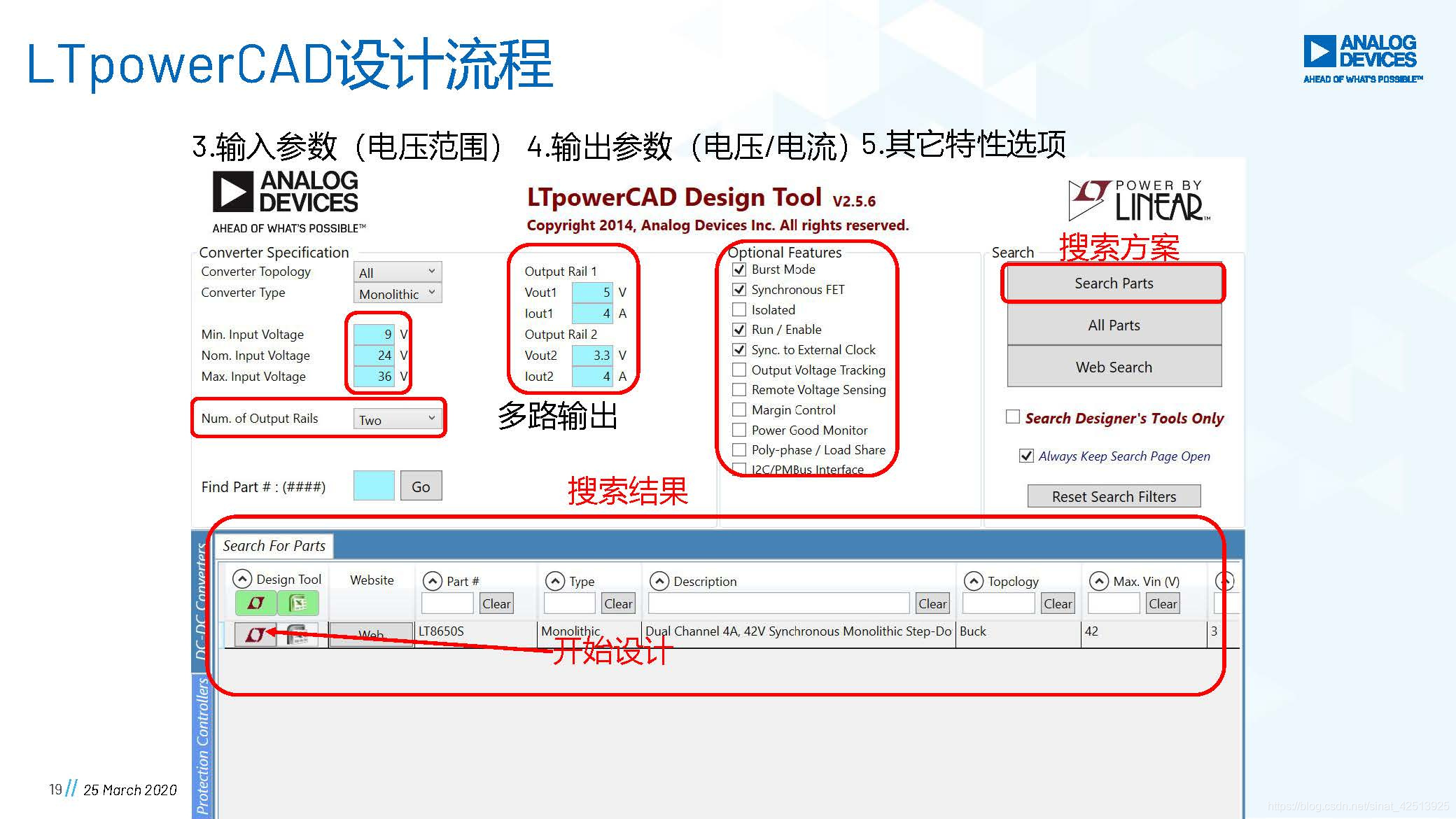Enable the Isolated feature checkbox
Viewport: 1456px width, 819px height.
coord(739,309)
